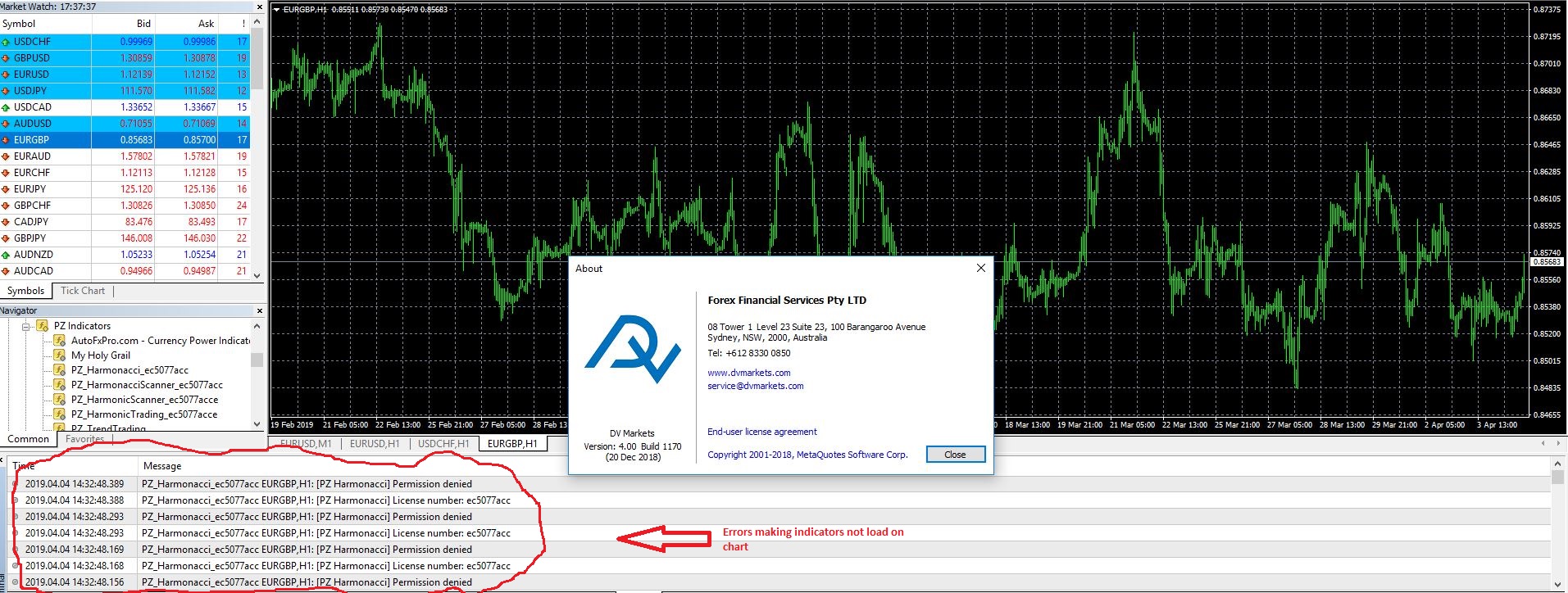Click the USDCHF symbol direction arrow icon
This screenshot has height=593, width=1568.
pos(6,42)
